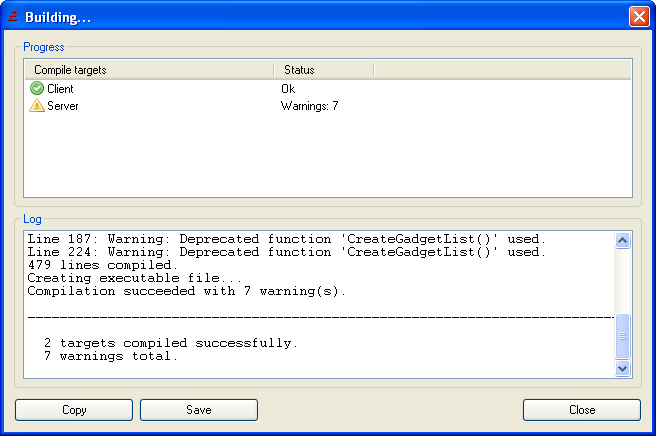Click the "Compilation succeeded with 7 warning(s)" line
The width and height of the screenshot is (656, 436).
pos(186,292)
